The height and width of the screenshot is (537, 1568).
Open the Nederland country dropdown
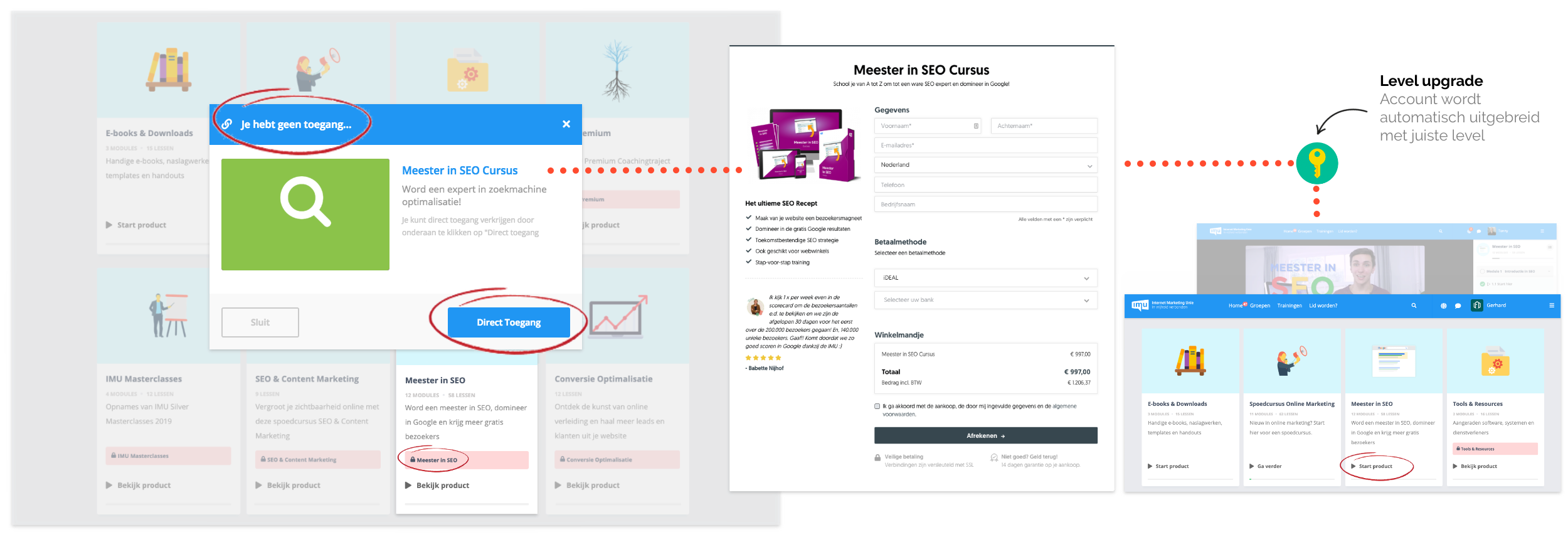coord(986,165)
